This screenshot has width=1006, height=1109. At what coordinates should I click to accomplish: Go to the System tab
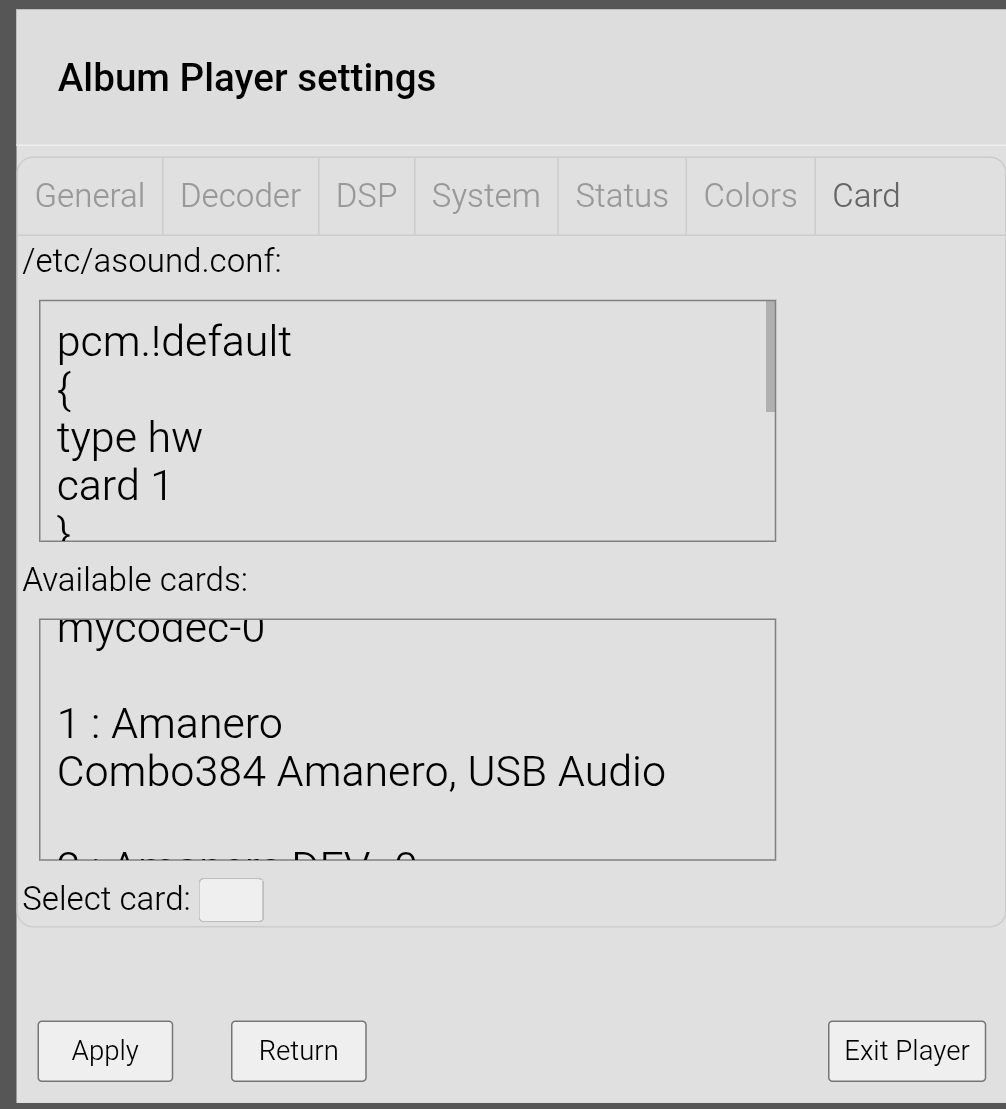pyautogui.click(x=486, y=196)
